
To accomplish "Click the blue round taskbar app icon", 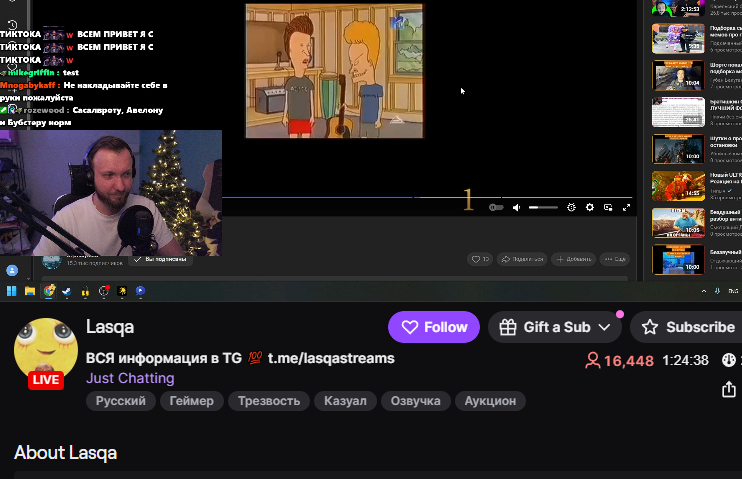I will 141,291.
